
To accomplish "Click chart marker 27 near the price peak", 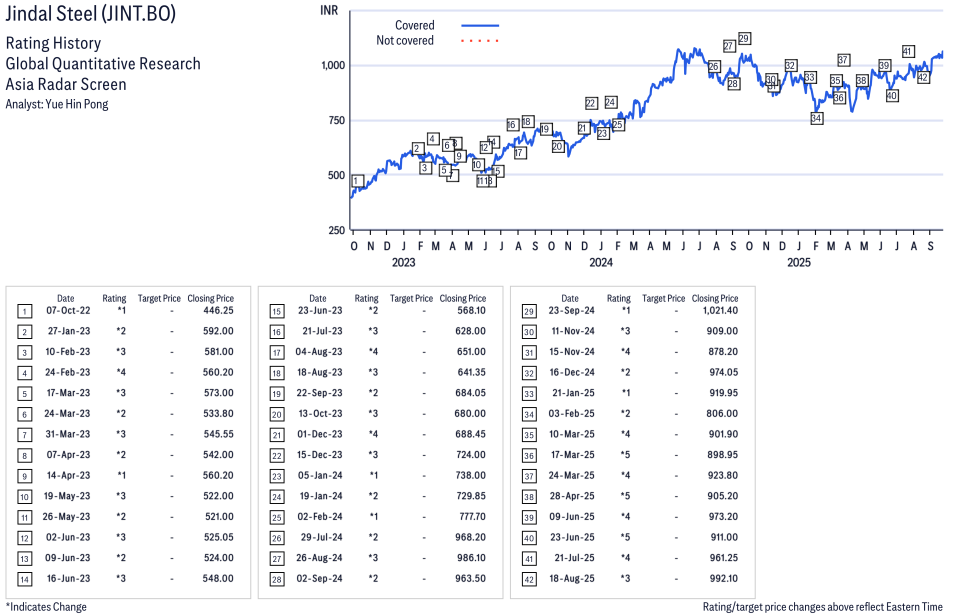I will coord(729,46).
